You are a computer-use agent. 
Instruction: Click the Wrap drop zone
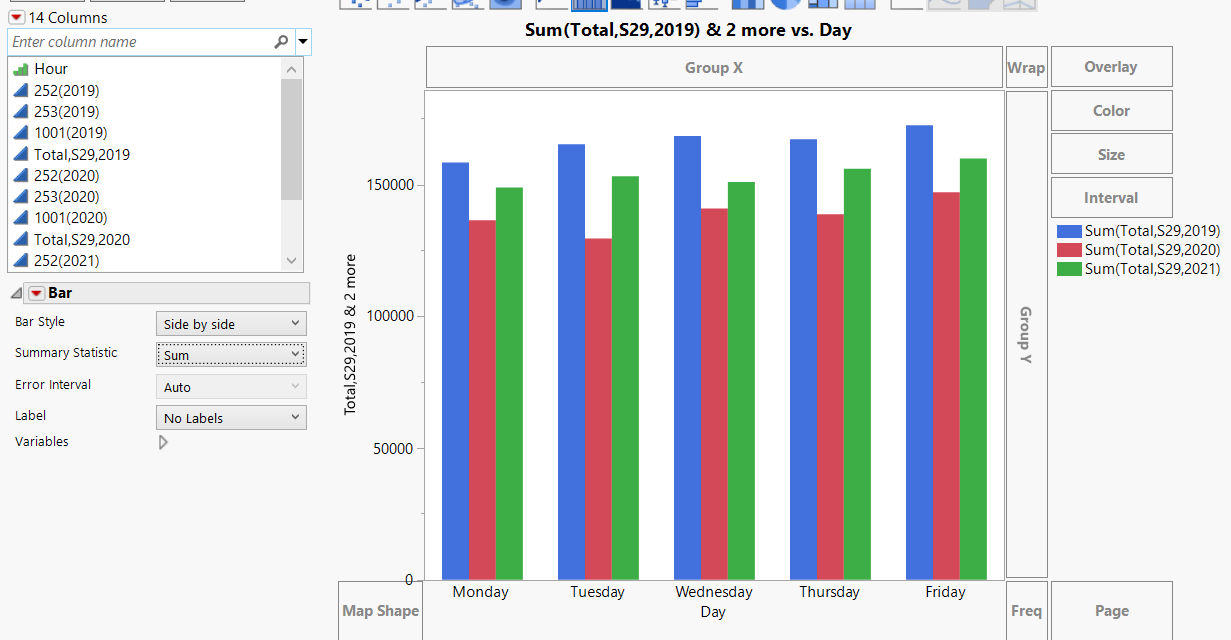(x=1026, y=67)
